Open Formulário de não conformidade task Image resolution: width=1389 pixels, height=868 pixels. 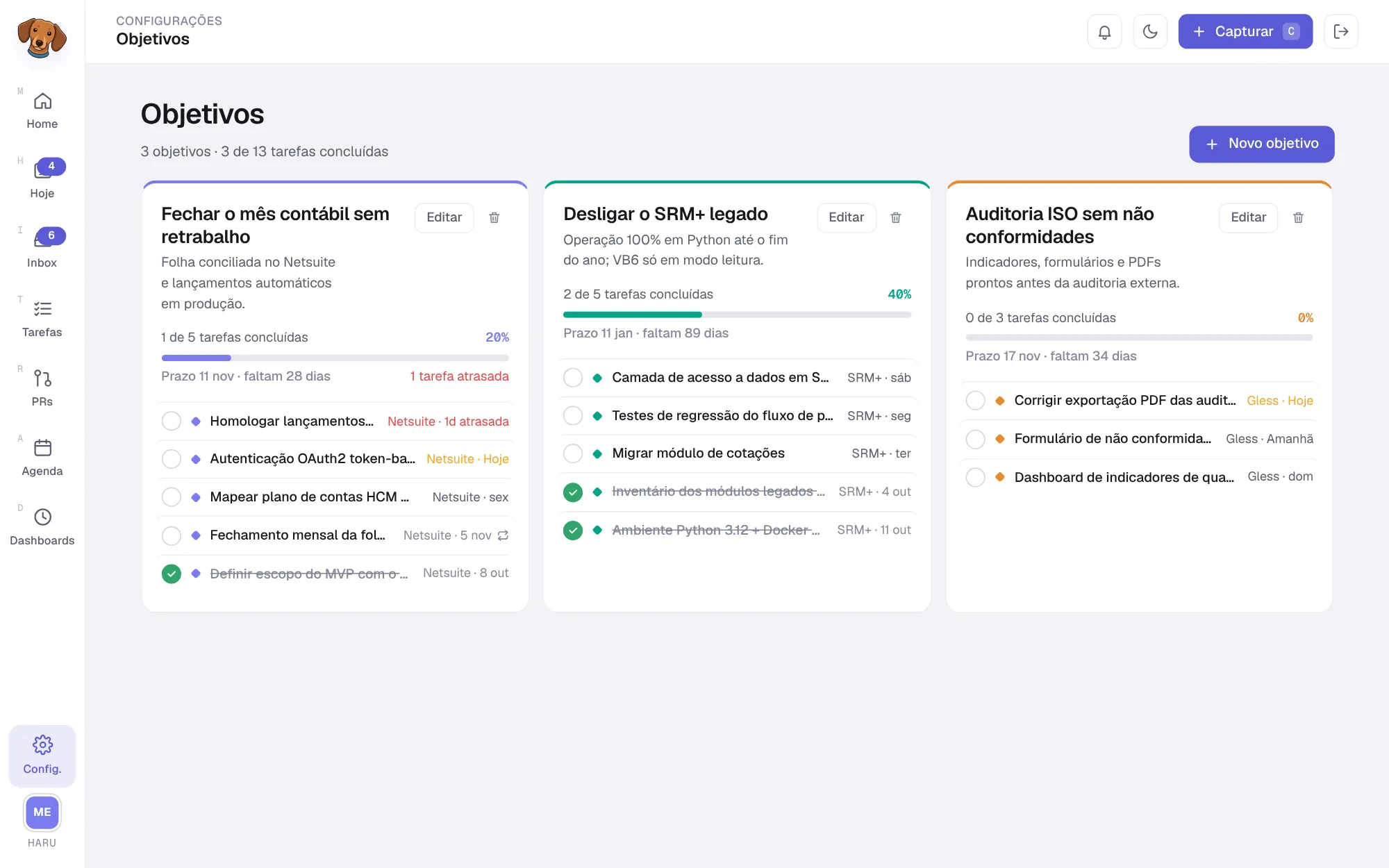(x=1139, y=439)
